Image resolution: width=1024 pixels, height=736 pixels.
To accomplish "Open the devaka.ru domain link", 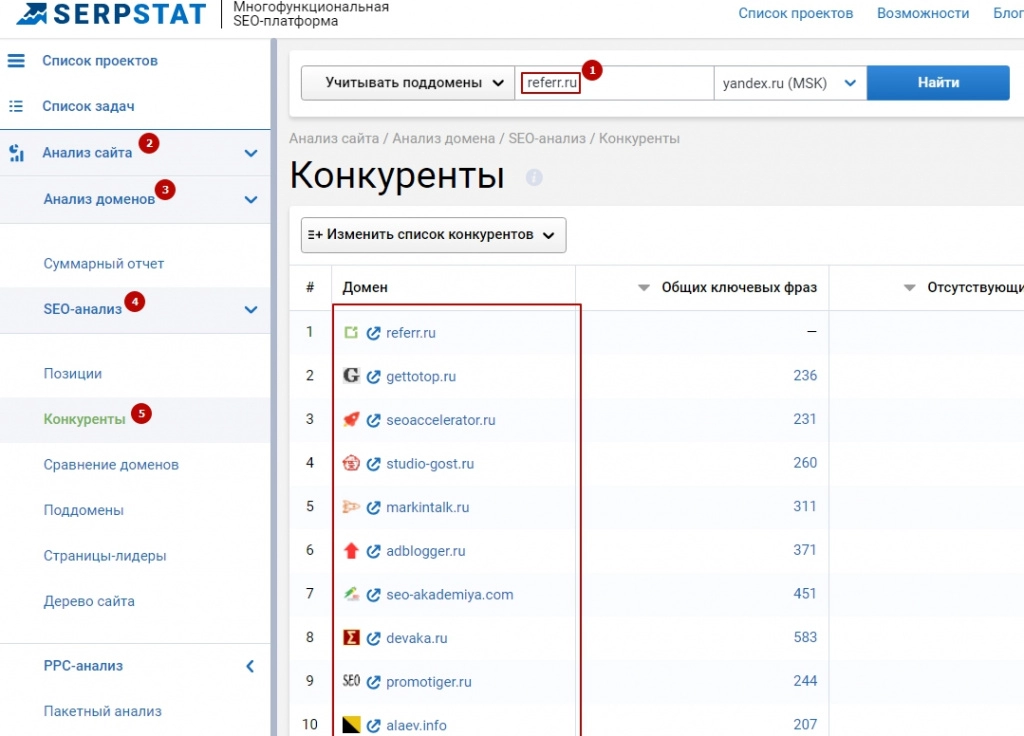I will coord(417,639).
